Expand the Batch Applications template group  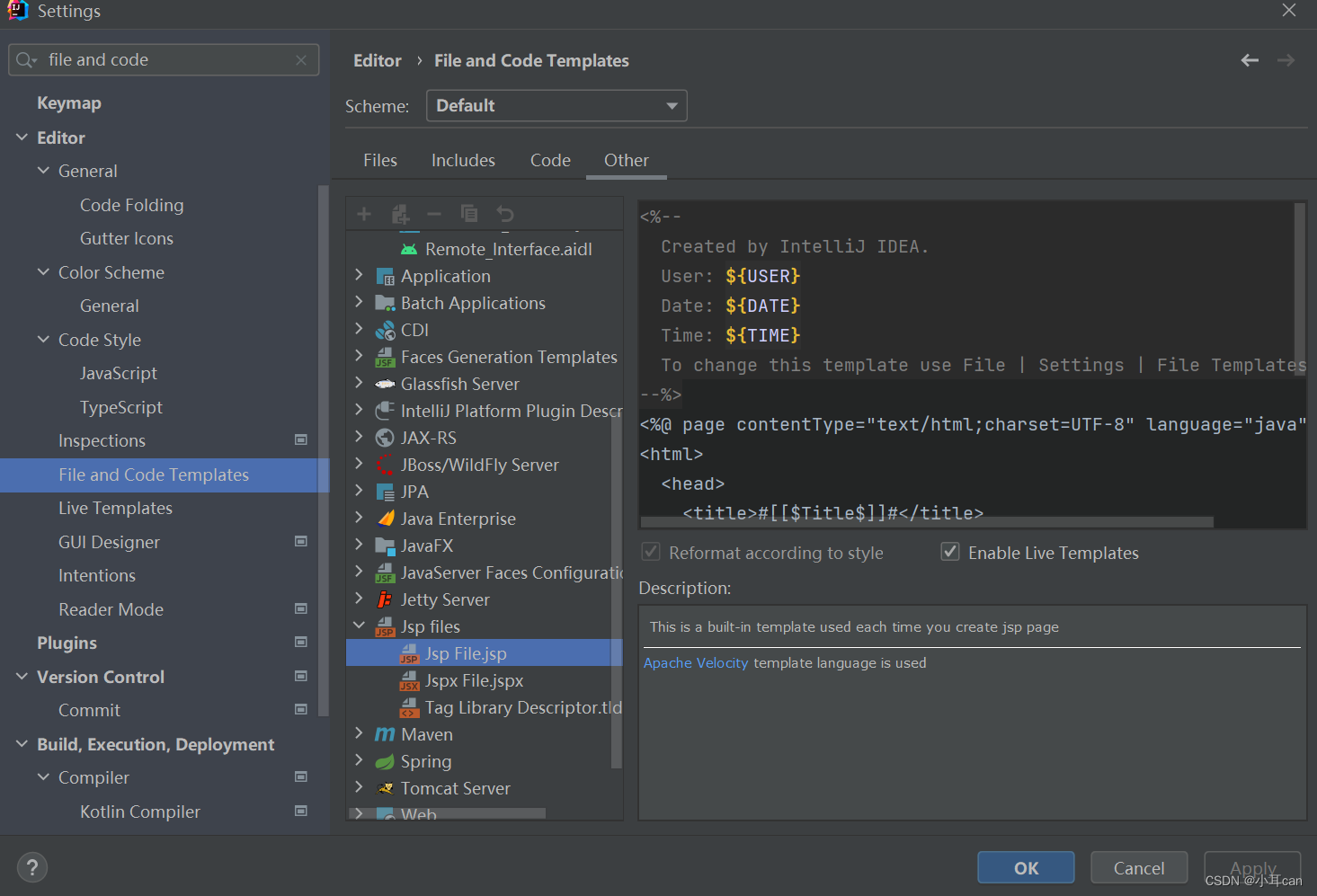pyautogui.click(x=359, y=302)
